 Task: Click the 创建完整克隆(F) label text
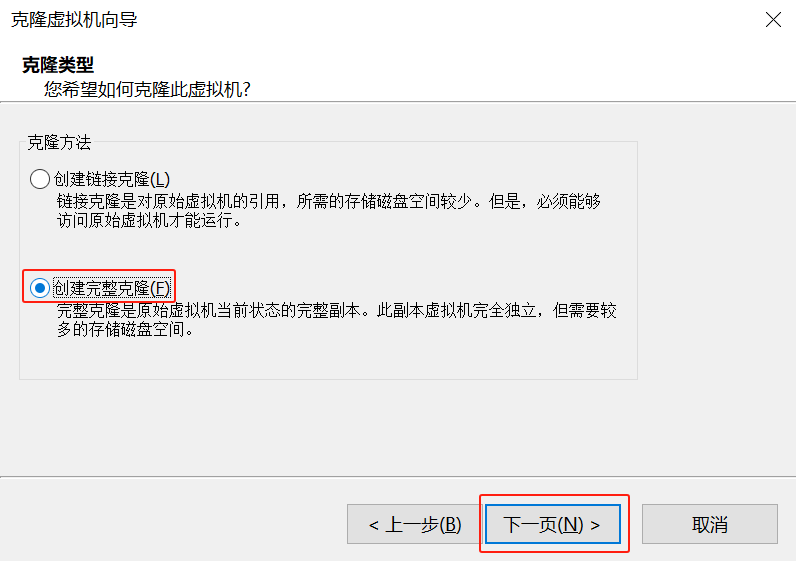click(112, 288)
